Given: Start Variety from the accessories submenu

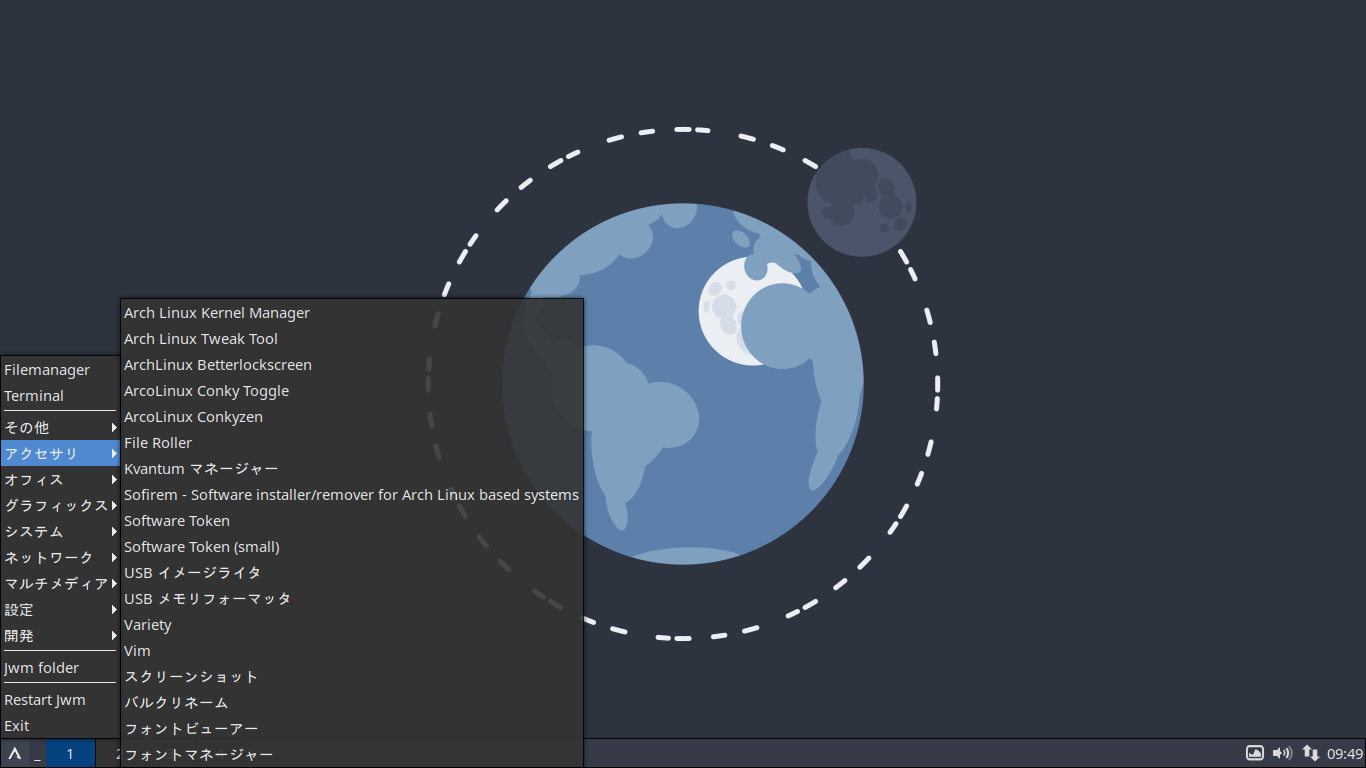Looking at the screenshot, I should click(352, 625).
